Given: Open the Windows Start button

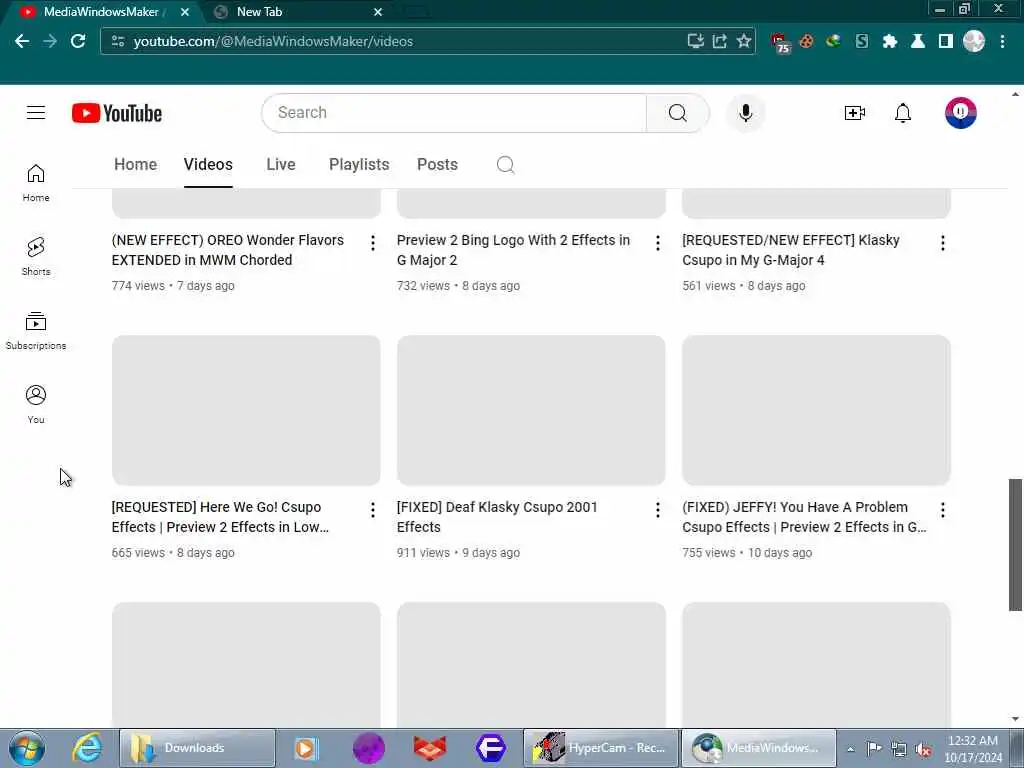Looking at the screenshot, I should point(27,748).
